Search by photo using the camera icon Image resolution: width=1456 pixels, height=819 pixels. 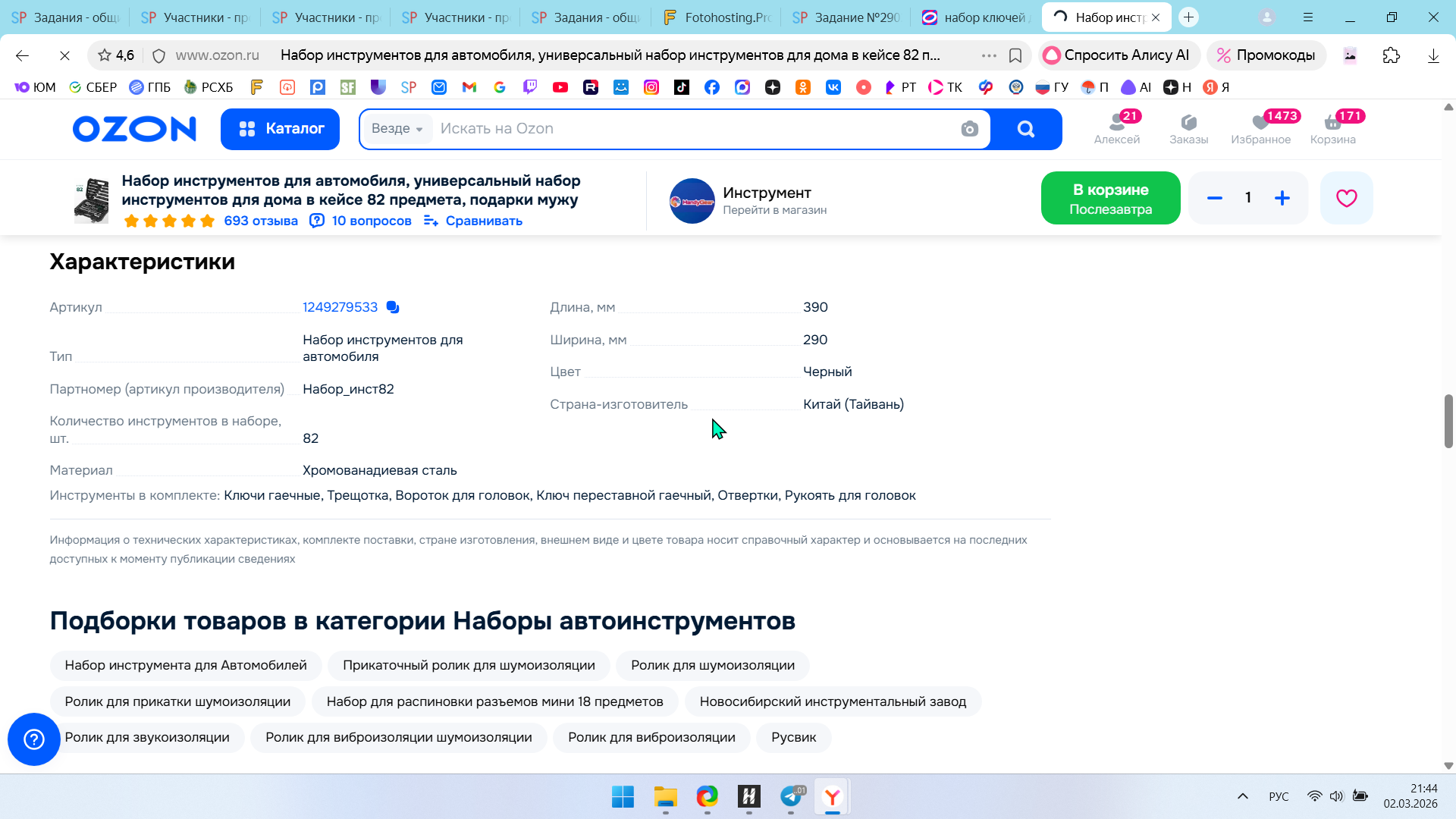pos(969,129)
